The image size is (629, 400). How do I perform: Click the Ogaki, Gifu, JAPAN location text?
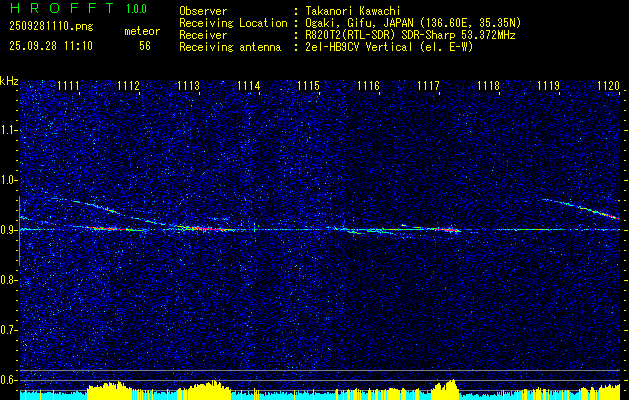413,23
